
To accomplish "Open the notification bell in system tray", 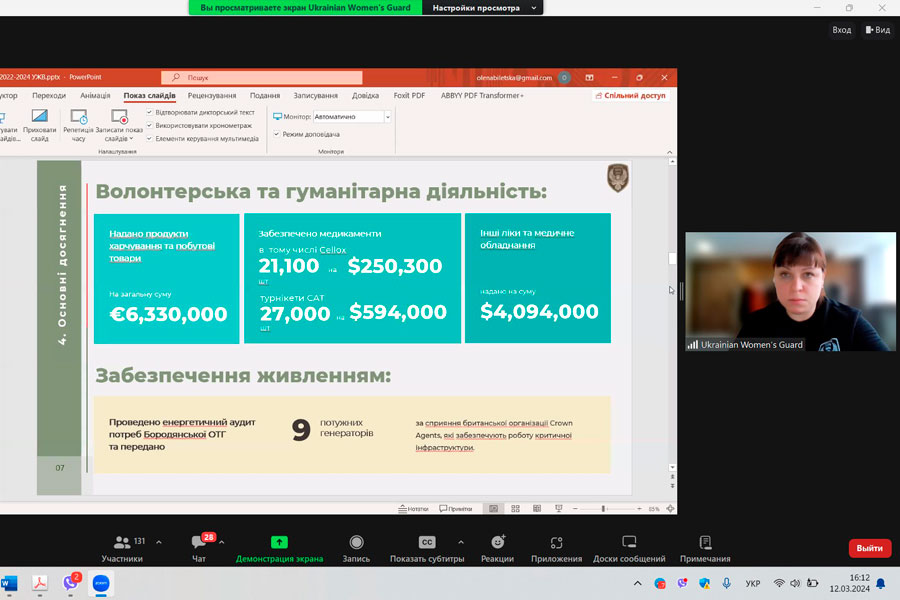I will 881,584.
